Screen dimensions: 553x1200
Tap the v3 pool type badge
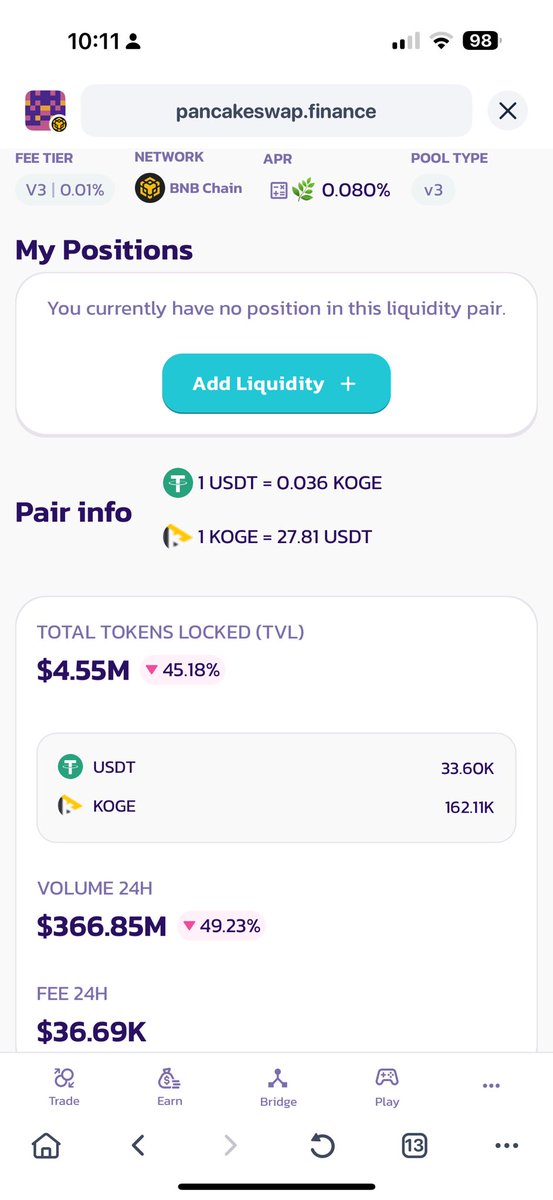pos(433,189)
